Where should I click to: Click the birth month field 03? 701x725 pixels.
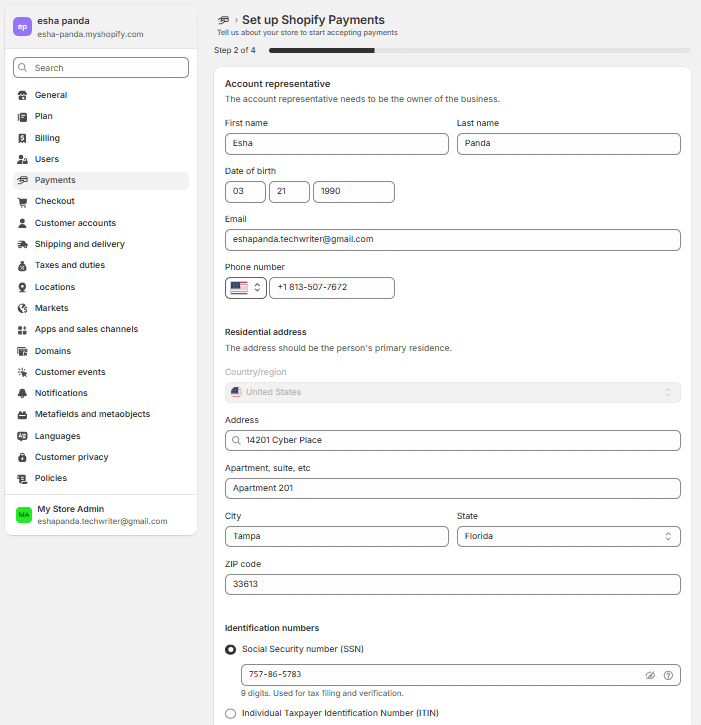246,192
